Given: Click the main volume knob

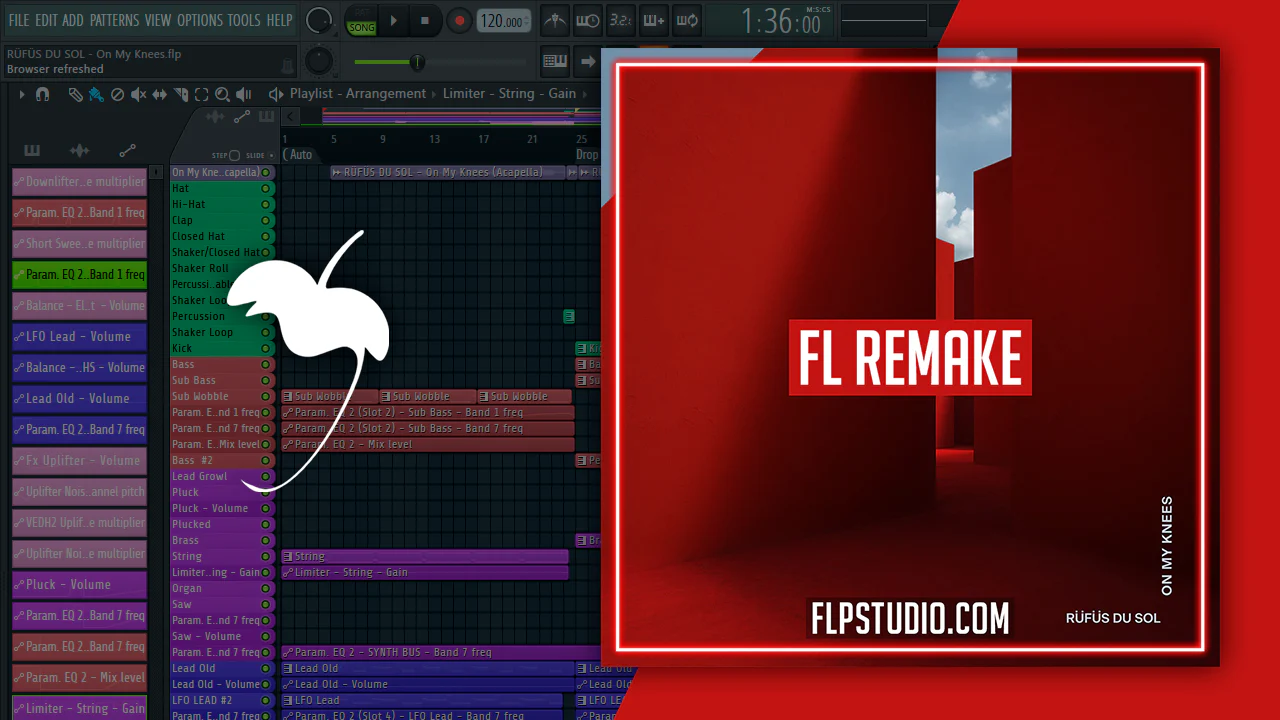Looking at the screenshot, I should tap(319, 20).
